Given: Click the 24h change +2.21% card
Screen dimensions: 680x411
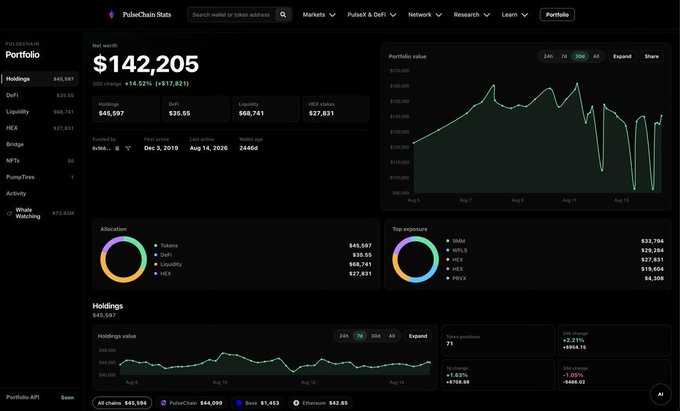Looking at the screenshot, I should [615, 341].
